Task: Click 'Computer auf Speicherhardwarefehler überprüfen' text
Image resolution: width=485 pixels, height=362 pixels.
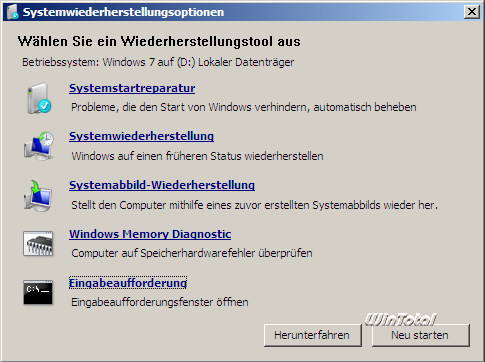Action: pyautogui.click(x=192, y=253)
